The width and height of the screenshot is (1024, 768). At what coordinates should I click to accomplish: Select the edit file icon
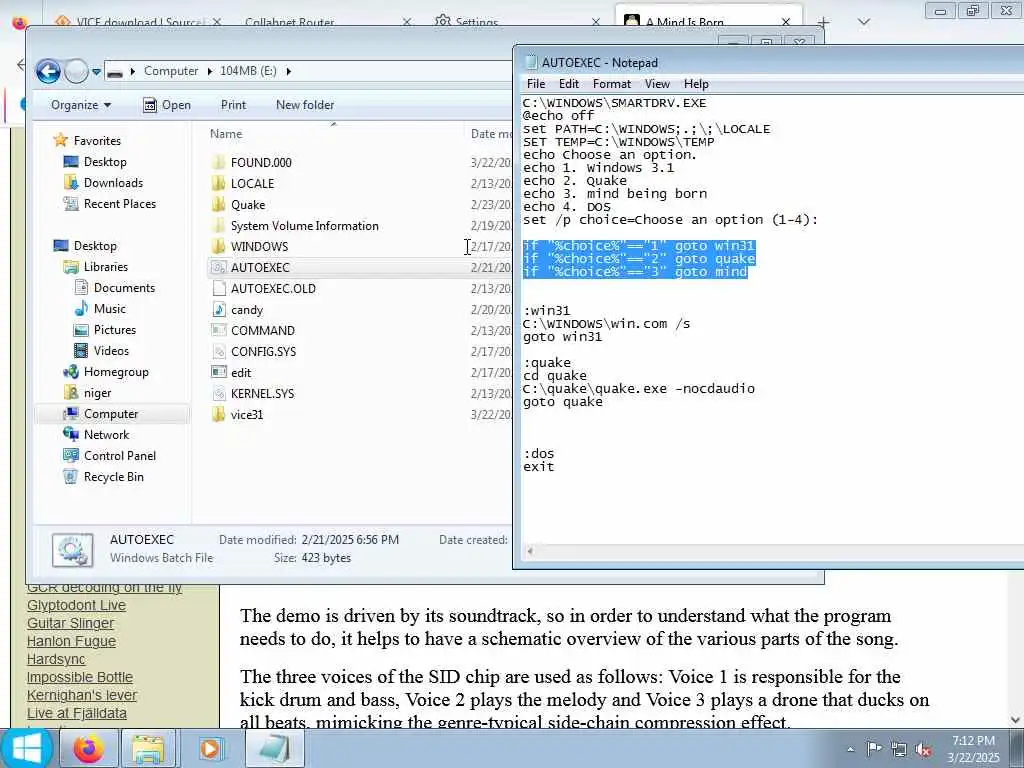(219, 372)
